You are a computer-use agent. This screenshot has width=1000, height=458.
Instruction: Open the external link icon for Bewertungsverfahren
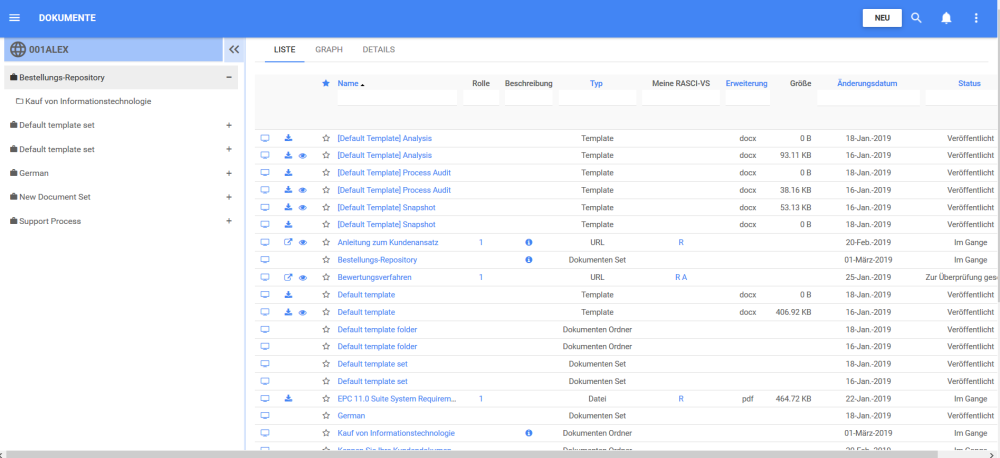coord(288,277)
